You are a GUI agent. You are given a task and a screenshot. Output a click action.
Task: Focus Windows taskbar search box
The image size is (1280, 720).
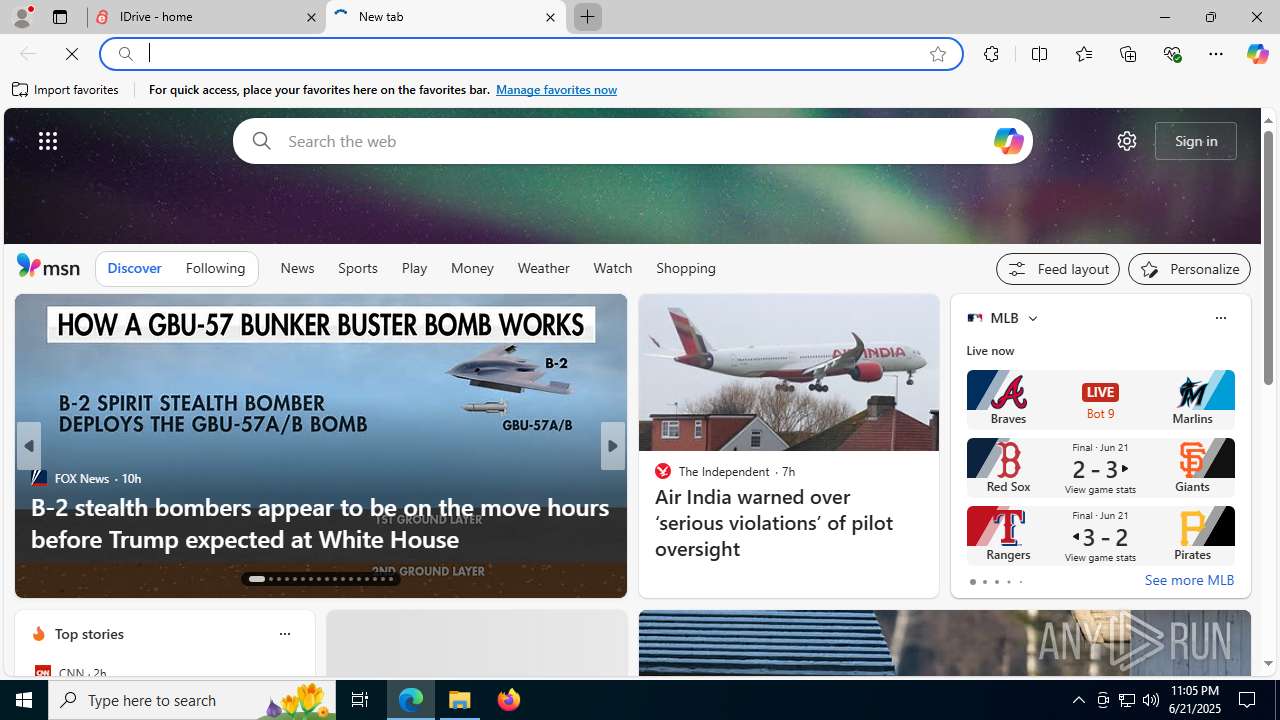(190, 700)
